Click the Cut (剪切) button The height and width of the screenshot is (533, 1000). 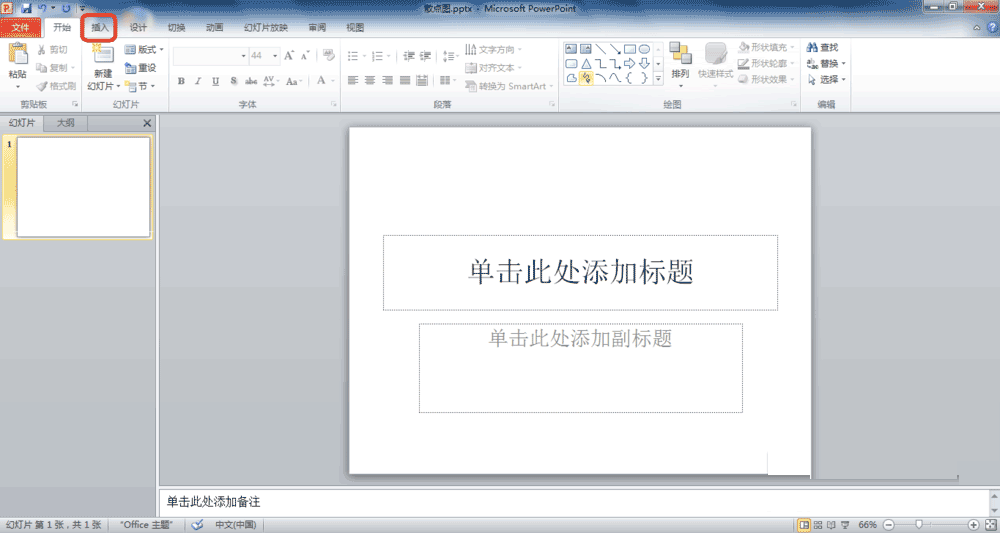click(52, 50)
